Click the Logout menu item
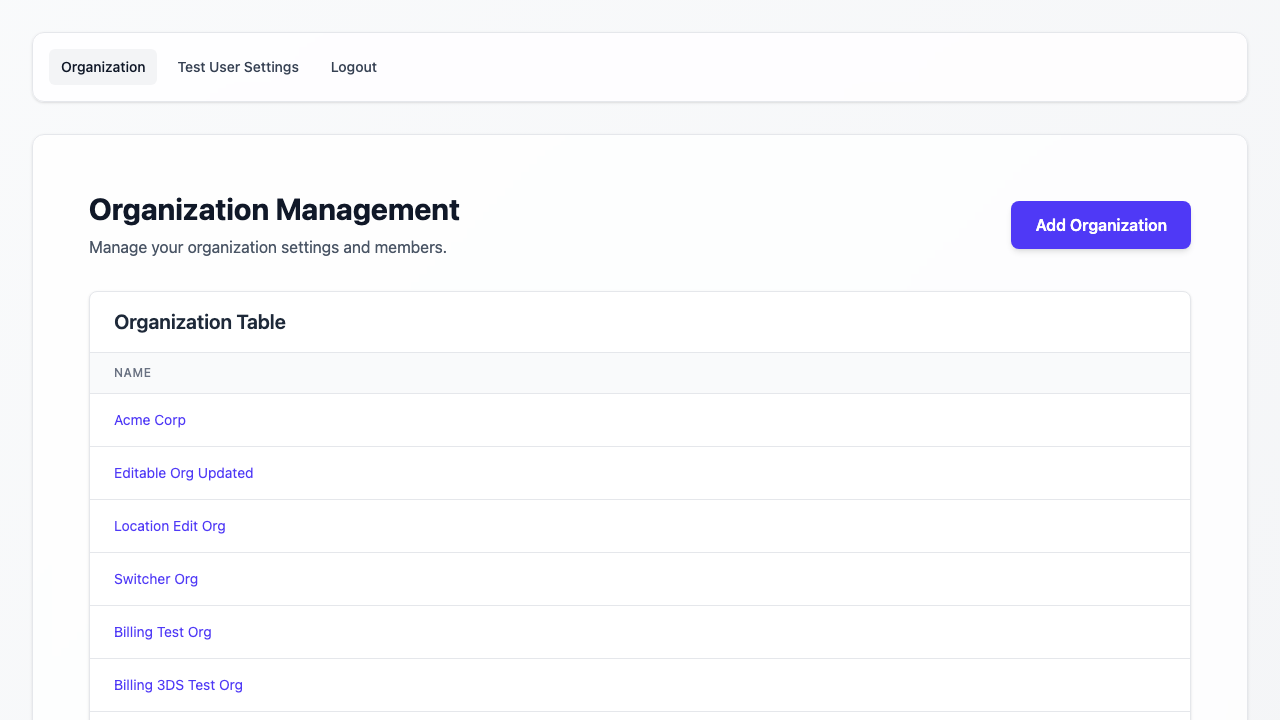This screenshot has height=720, width=1280. pyautogui.click(x=353, y=67)
